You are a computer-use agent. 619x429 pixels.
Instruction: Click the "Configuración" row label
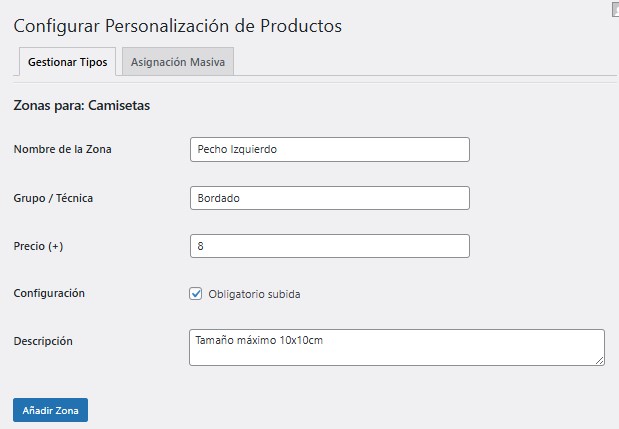tap(49, 293)
